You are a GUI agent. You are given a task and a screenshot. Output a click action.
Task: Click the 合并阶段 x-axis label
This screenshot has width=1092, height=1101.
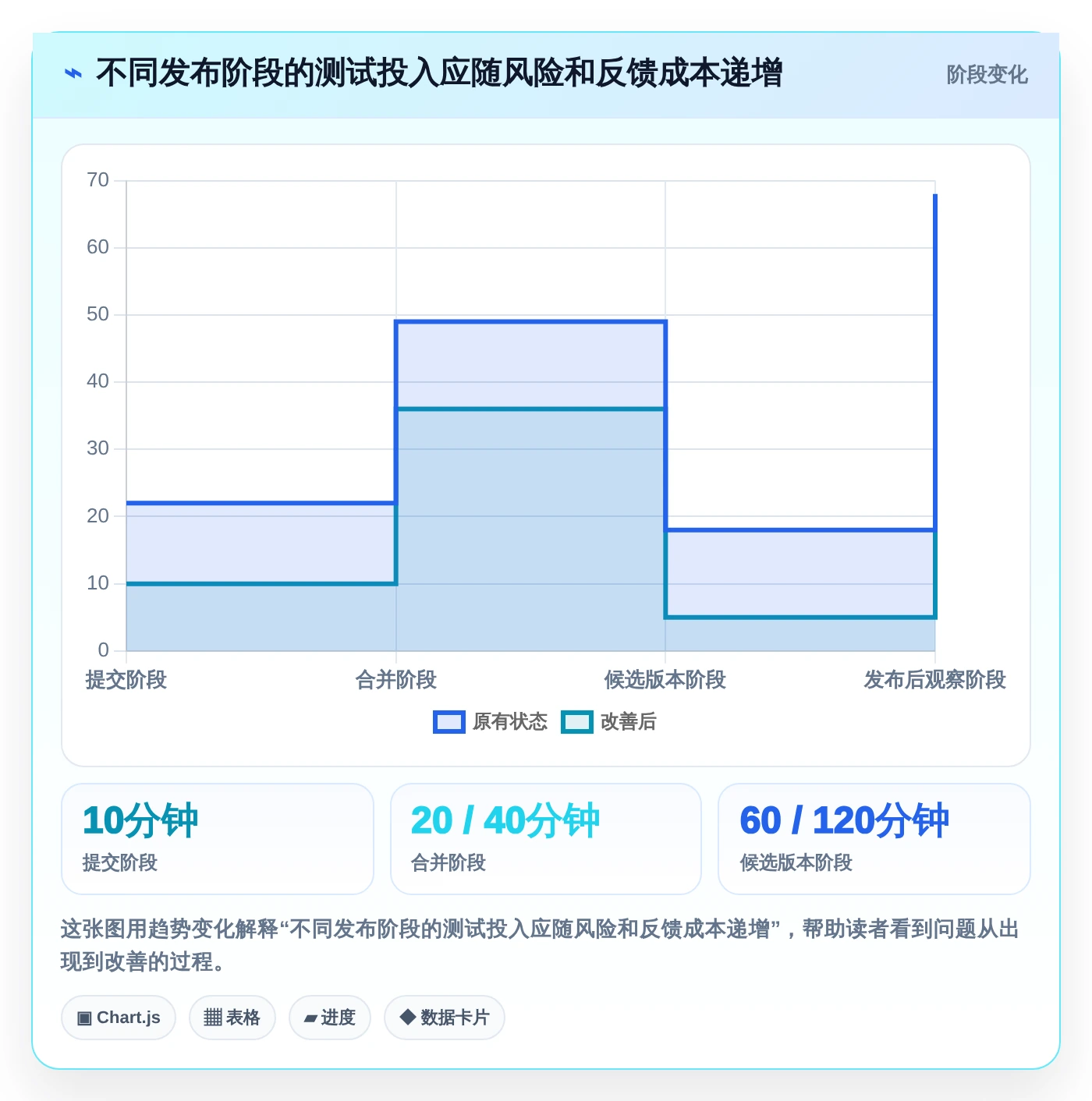[396, 680]
